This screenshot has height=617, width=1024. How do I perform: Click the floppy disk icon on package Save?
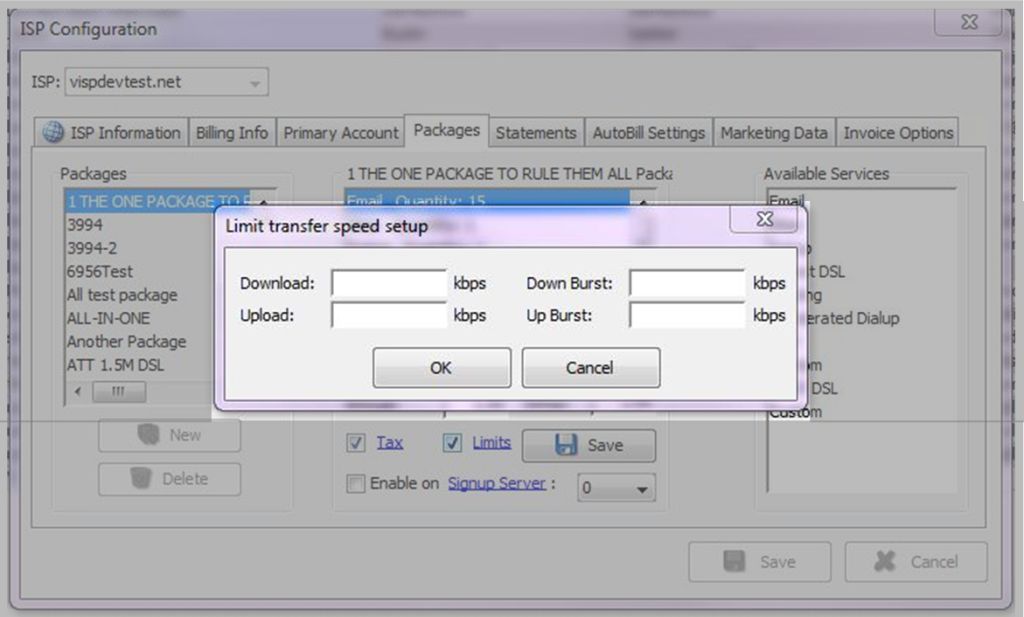(x=566, y=445)
